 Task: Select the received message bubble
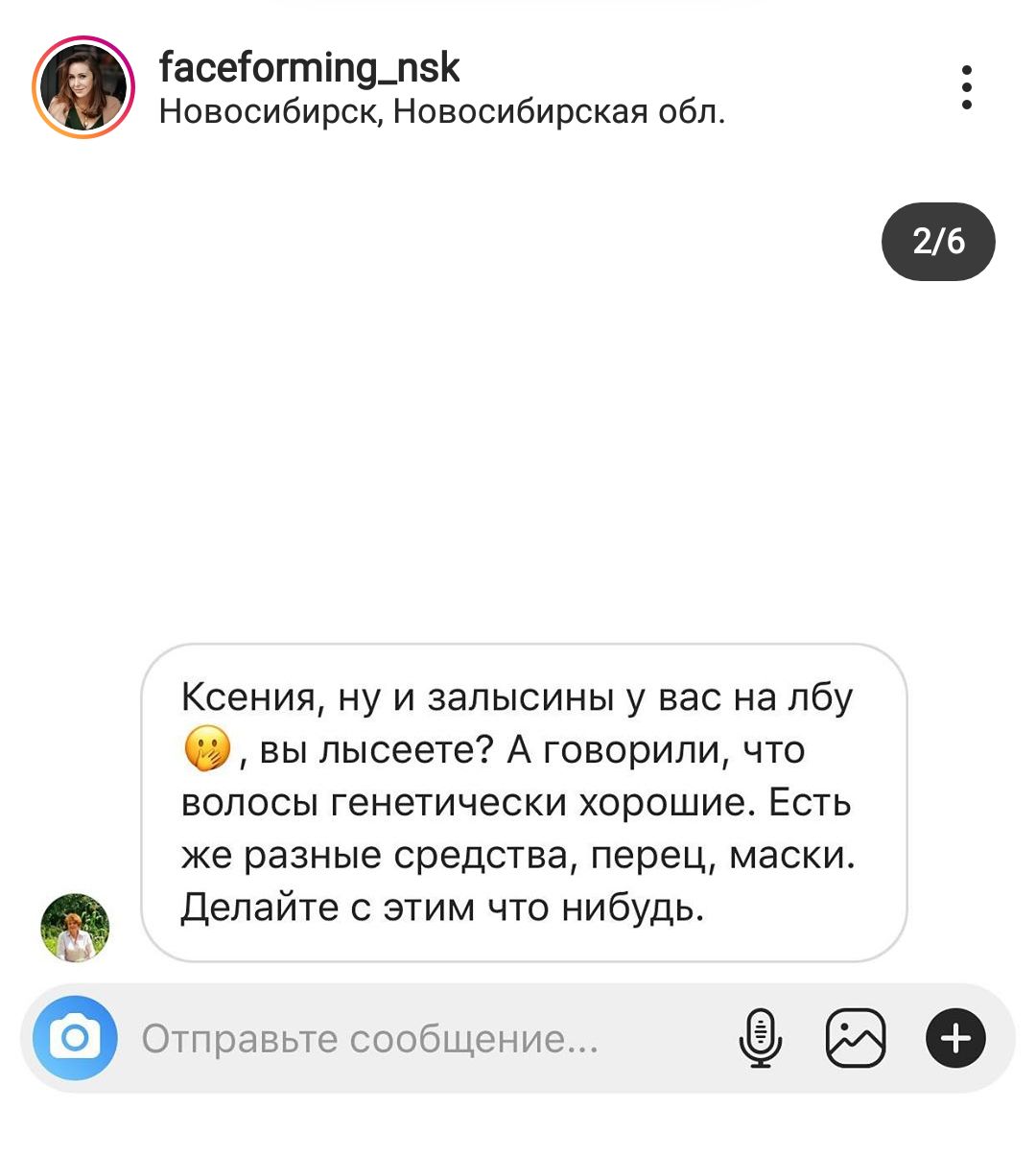pyautogui.click(x=524, y=802)
